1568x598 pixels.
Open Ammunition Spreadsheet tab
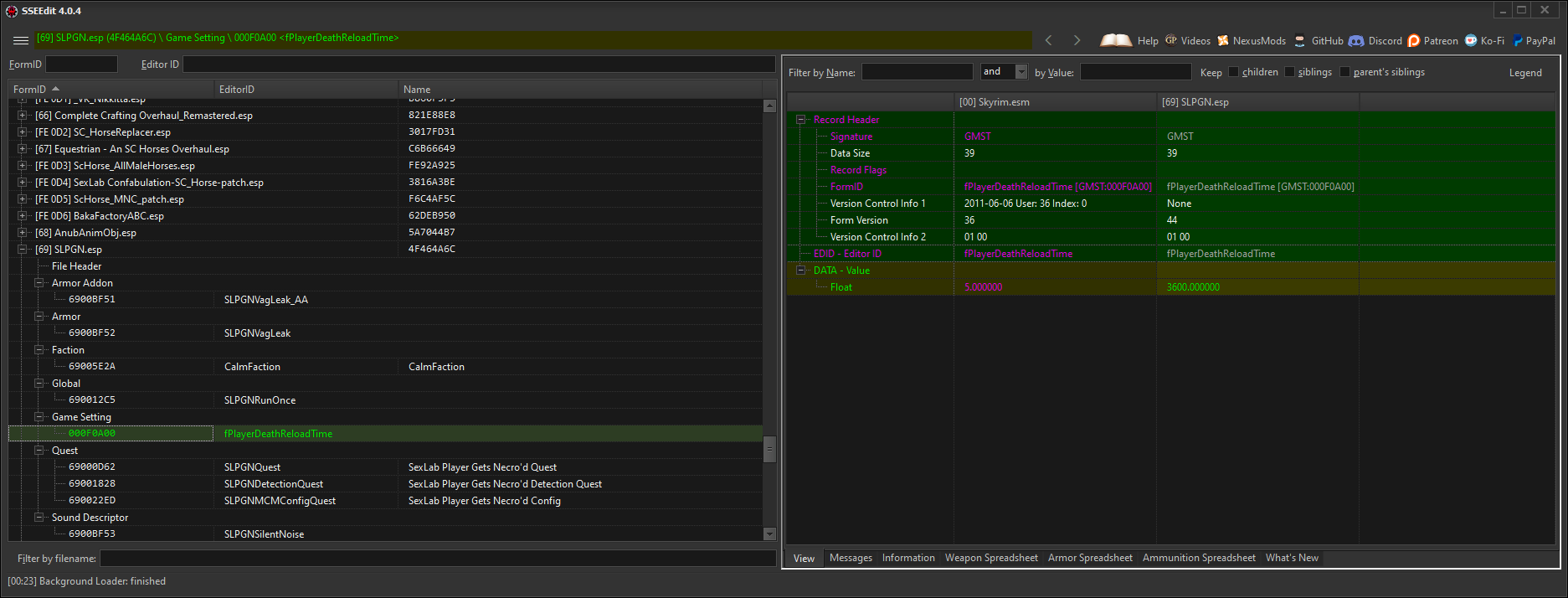tap(1199, 558)
